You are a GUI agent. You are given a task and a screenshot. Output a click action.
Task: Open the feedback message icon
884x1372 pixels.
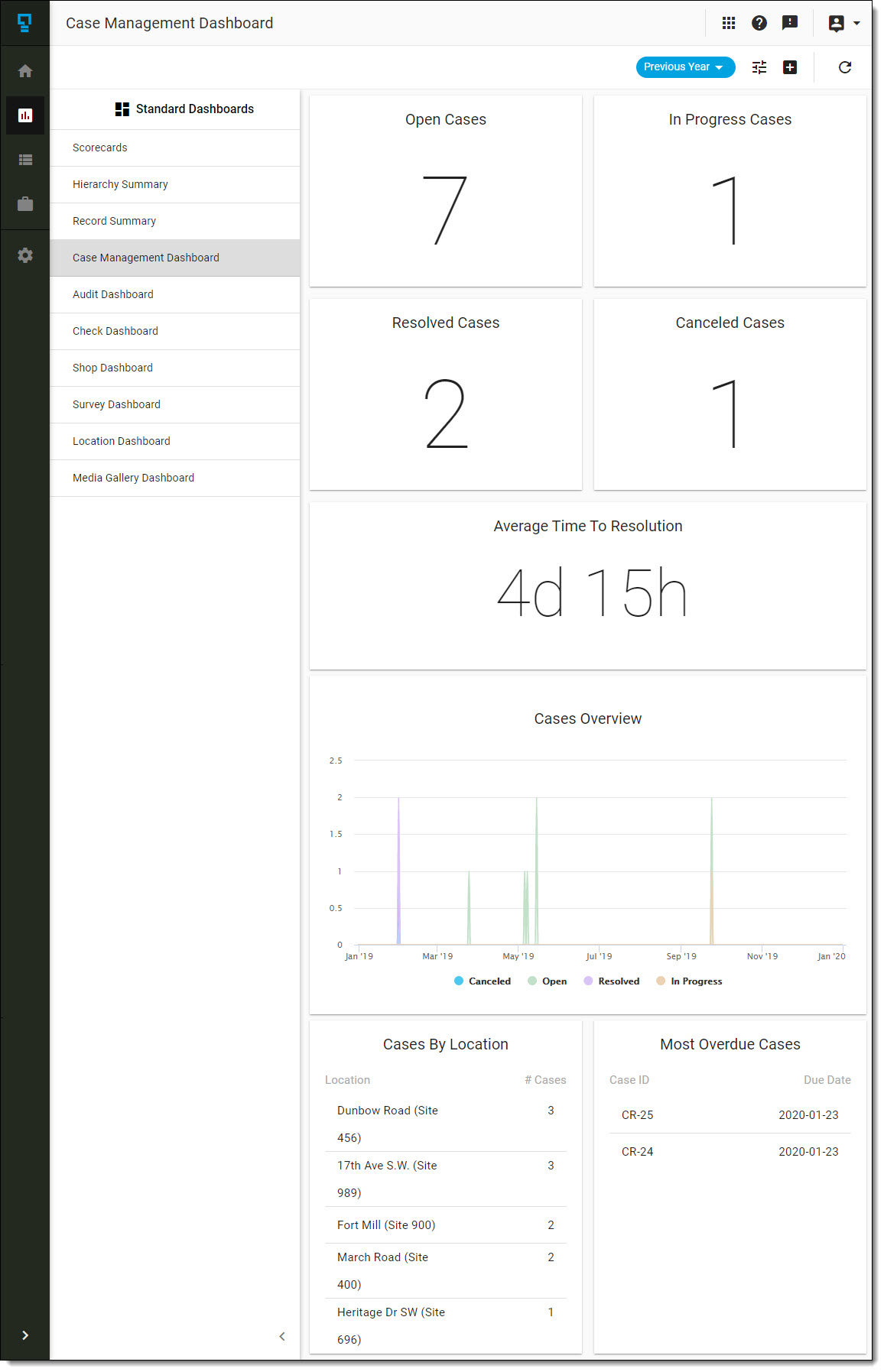790,23
